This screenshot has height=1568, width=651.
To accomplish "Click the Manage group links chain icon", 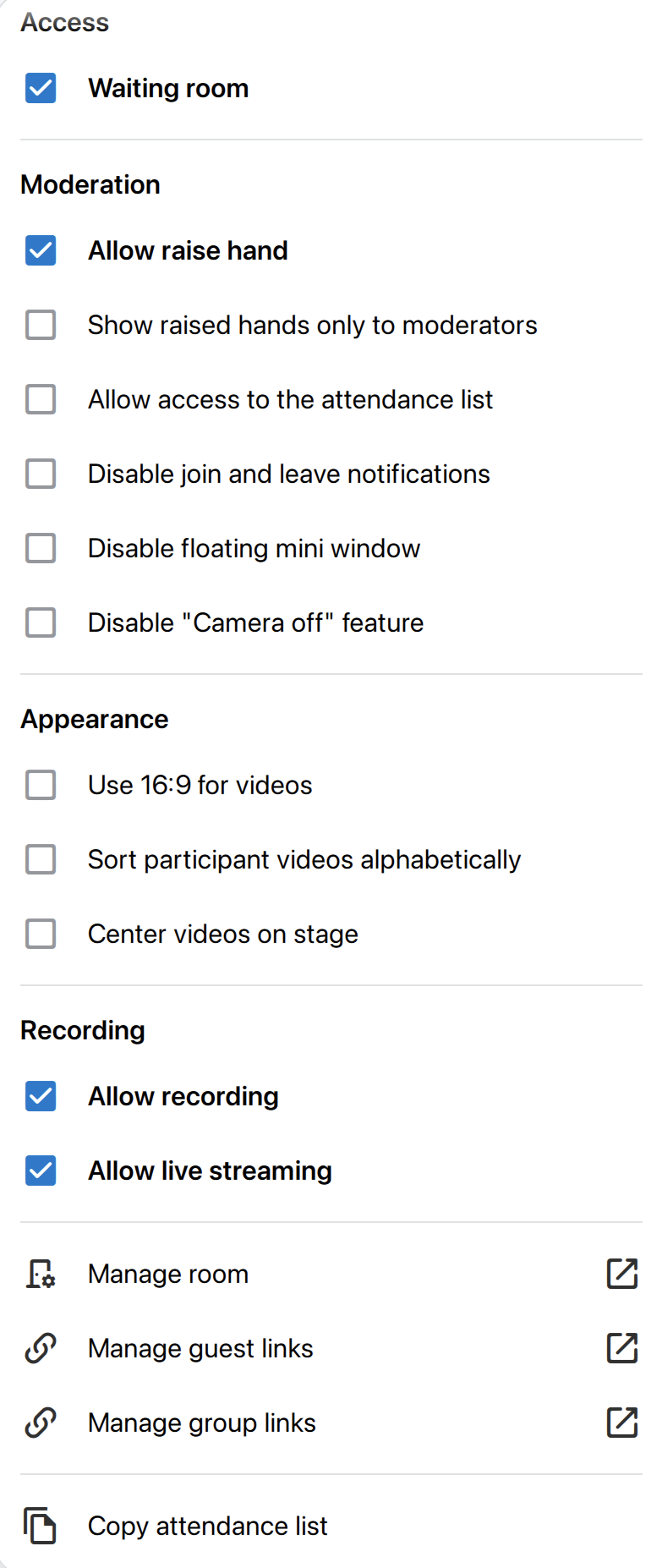I will pos(40,1423).
